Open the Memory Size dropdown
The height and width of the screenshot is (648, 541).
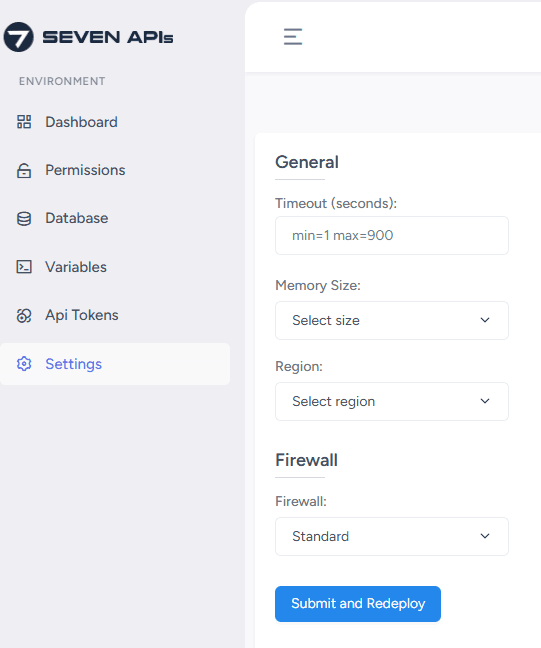392,320
